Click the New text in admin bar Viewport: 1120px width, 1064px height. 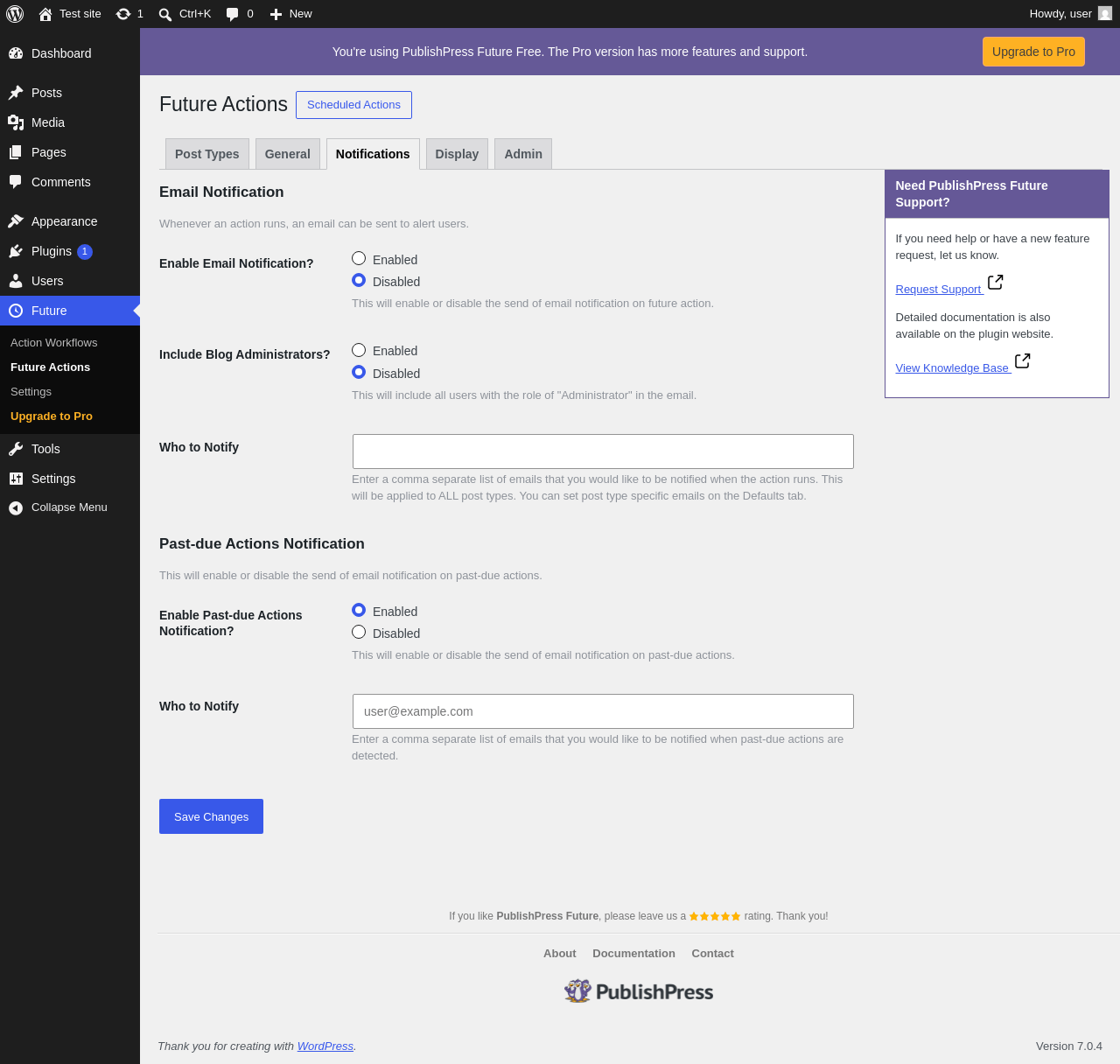tap(301, 14)
